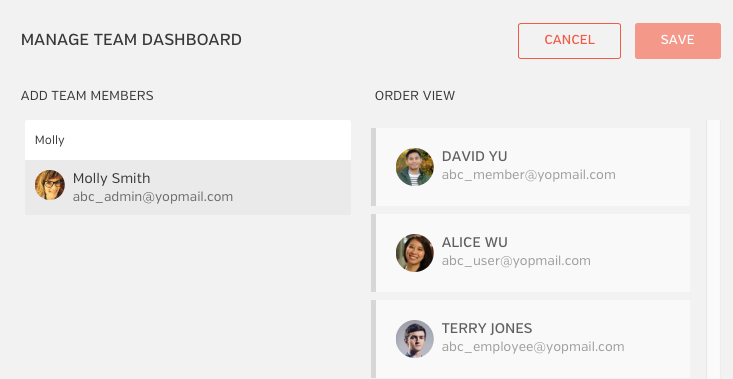The height and width of the screenshot is (379, 733).
Task: Click the abc_user@yopmail.com email text
Action: (516, 261)
